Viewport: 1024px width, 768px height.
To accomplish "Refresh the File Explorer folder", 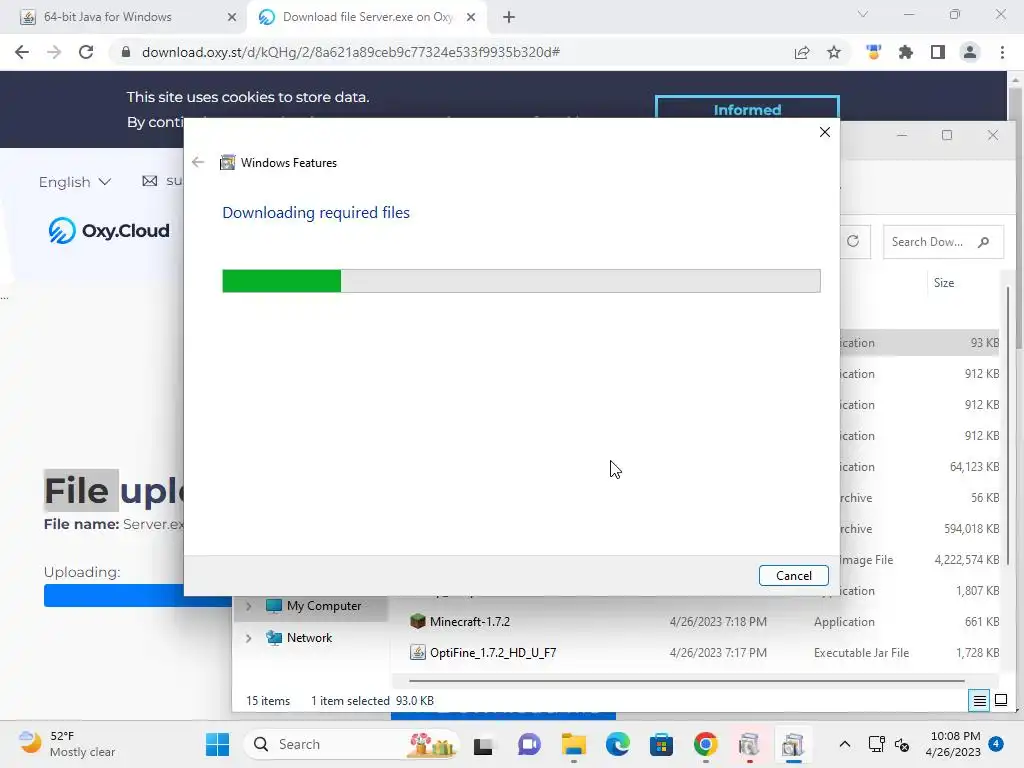I will pos(853,241).
